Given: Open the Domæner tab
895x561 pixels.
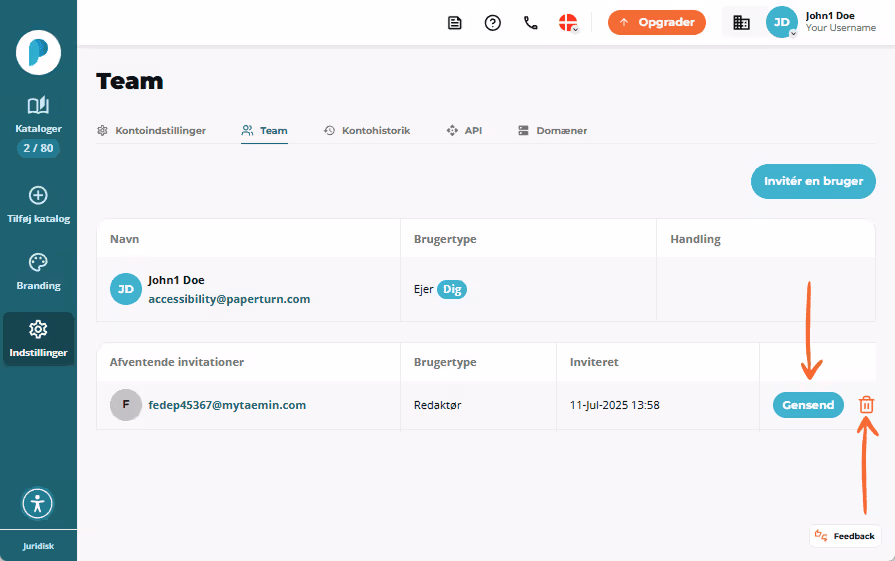Looking at the screenshot, I should pyautogui.click(x=553, y=131).
